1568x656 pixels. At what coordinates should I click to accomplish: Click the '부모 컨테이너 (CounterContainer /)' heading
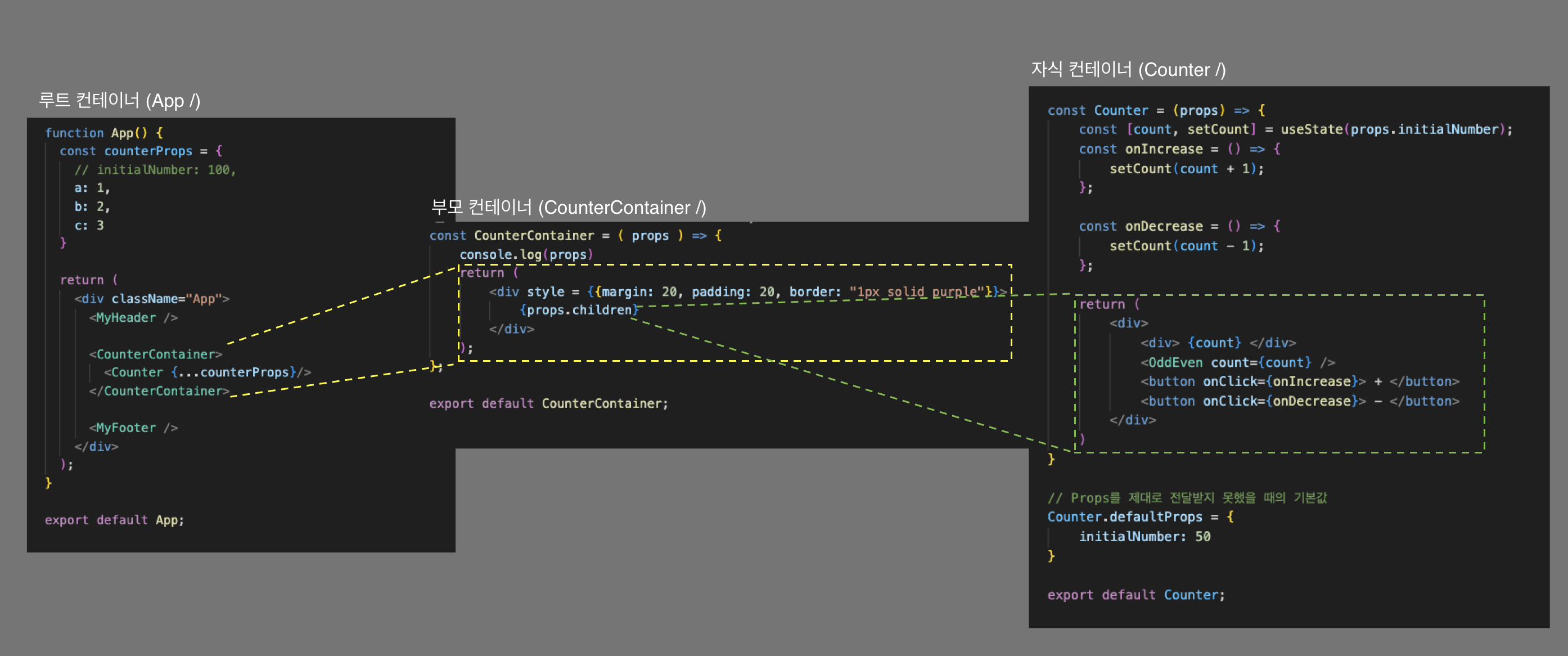click(x=569, y=208)
